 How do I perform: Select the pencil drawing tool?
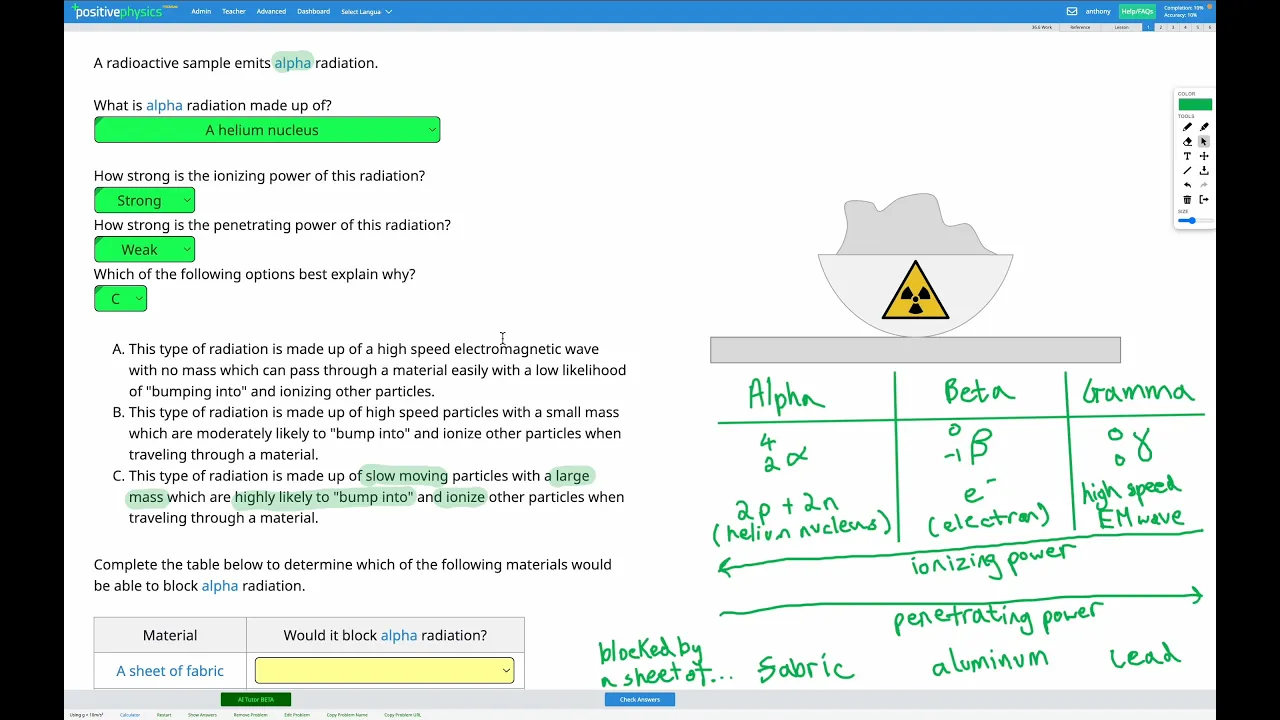click(x=1187, y=127)
